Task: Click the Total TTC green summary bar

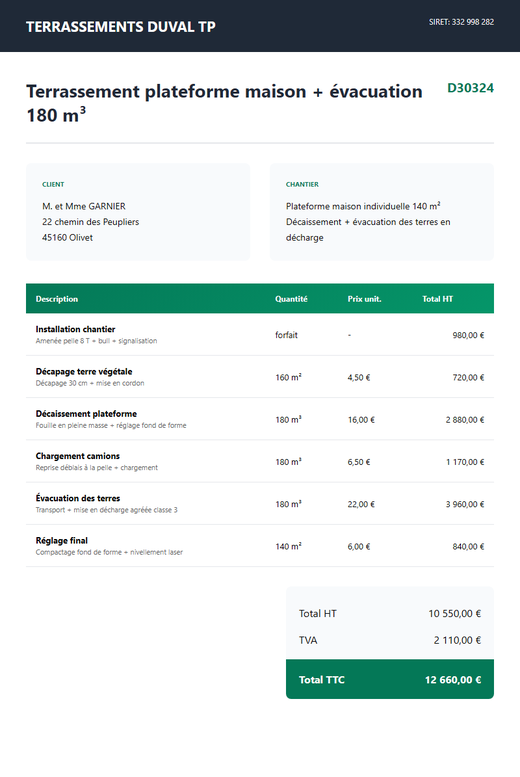Action: coord(390,679)
